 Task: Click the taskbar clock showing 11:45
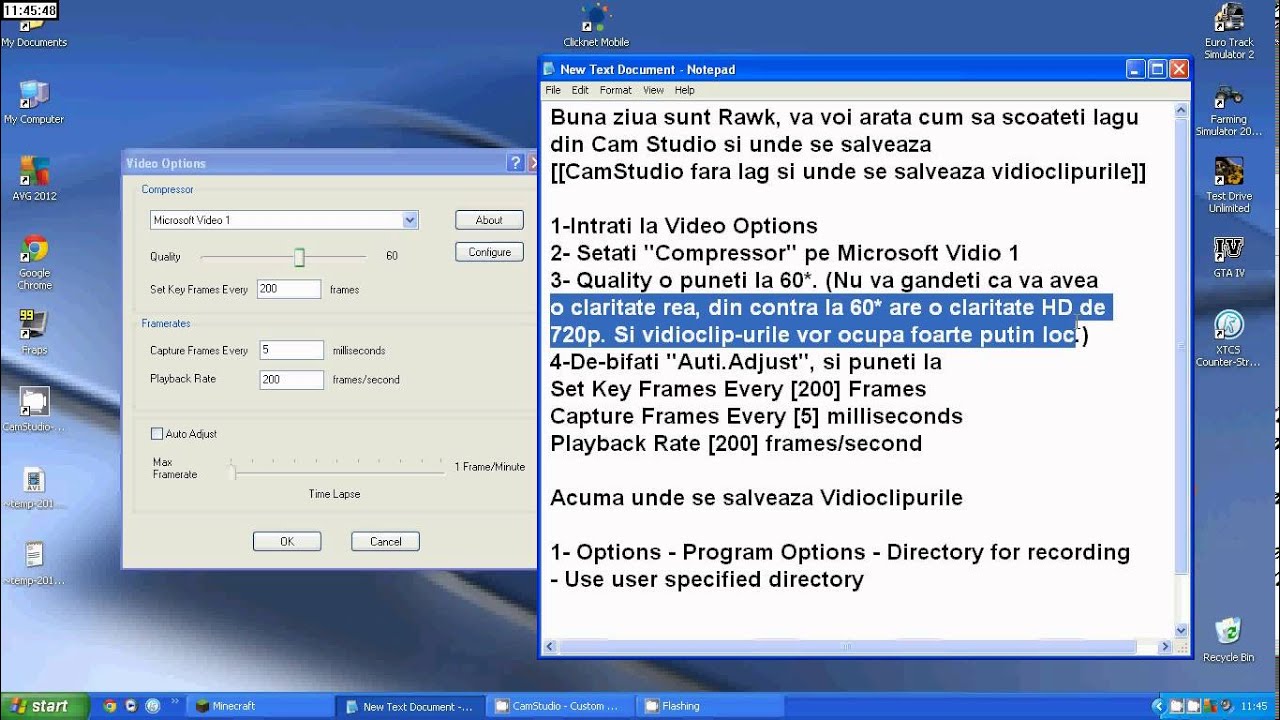coord(1254,706)
